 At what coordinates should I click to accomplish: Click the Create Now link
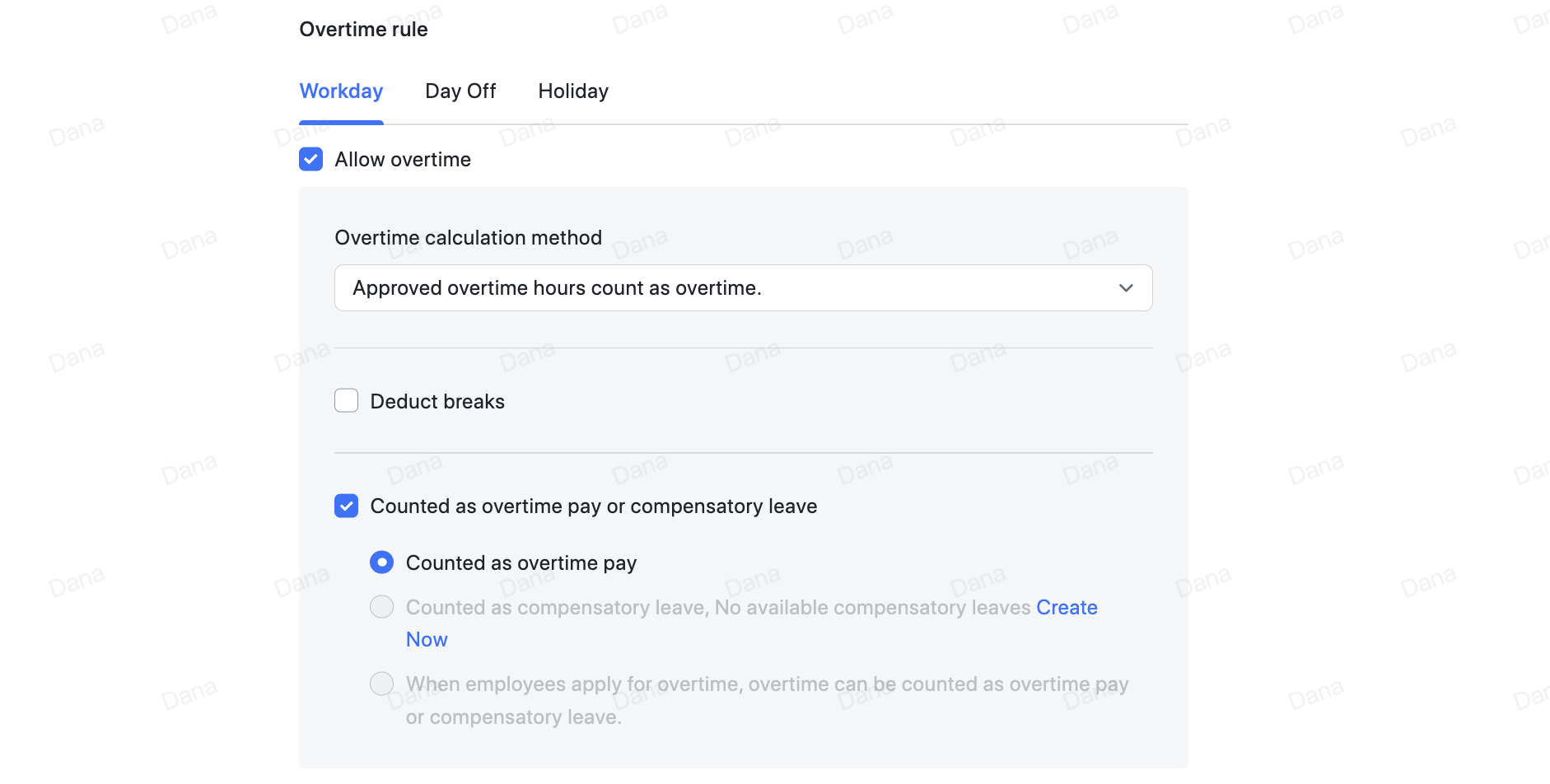(x=1067, y=608)
